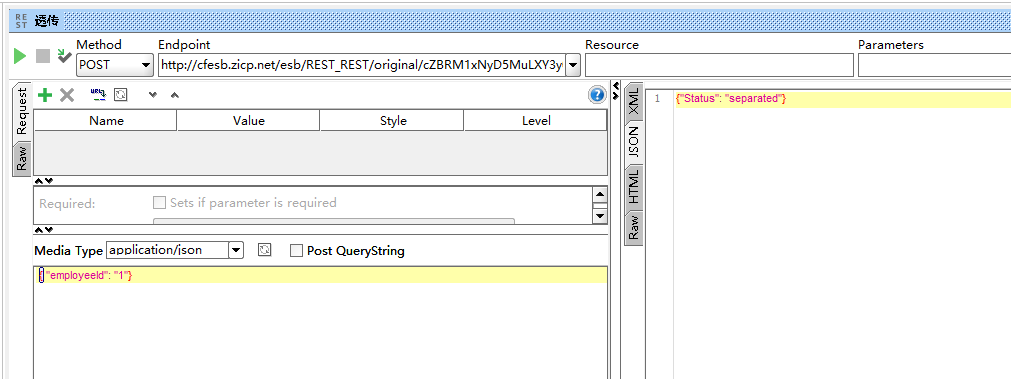Cancel running request with stop square

(43, 56)
